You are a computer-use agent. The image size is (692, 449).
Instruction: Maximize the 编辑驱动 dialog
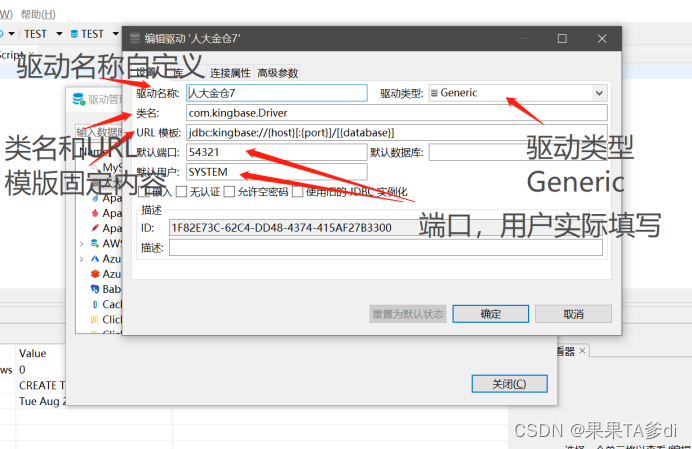(x=562, y=38)
